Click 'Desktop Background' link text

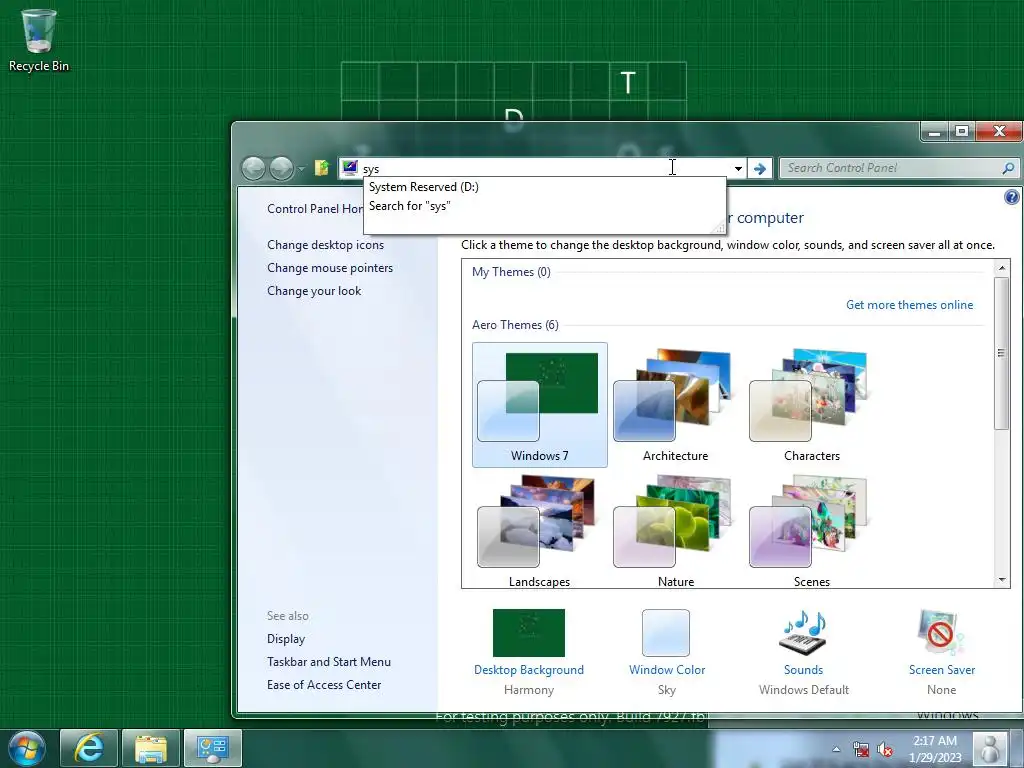(x=529, y=670)
